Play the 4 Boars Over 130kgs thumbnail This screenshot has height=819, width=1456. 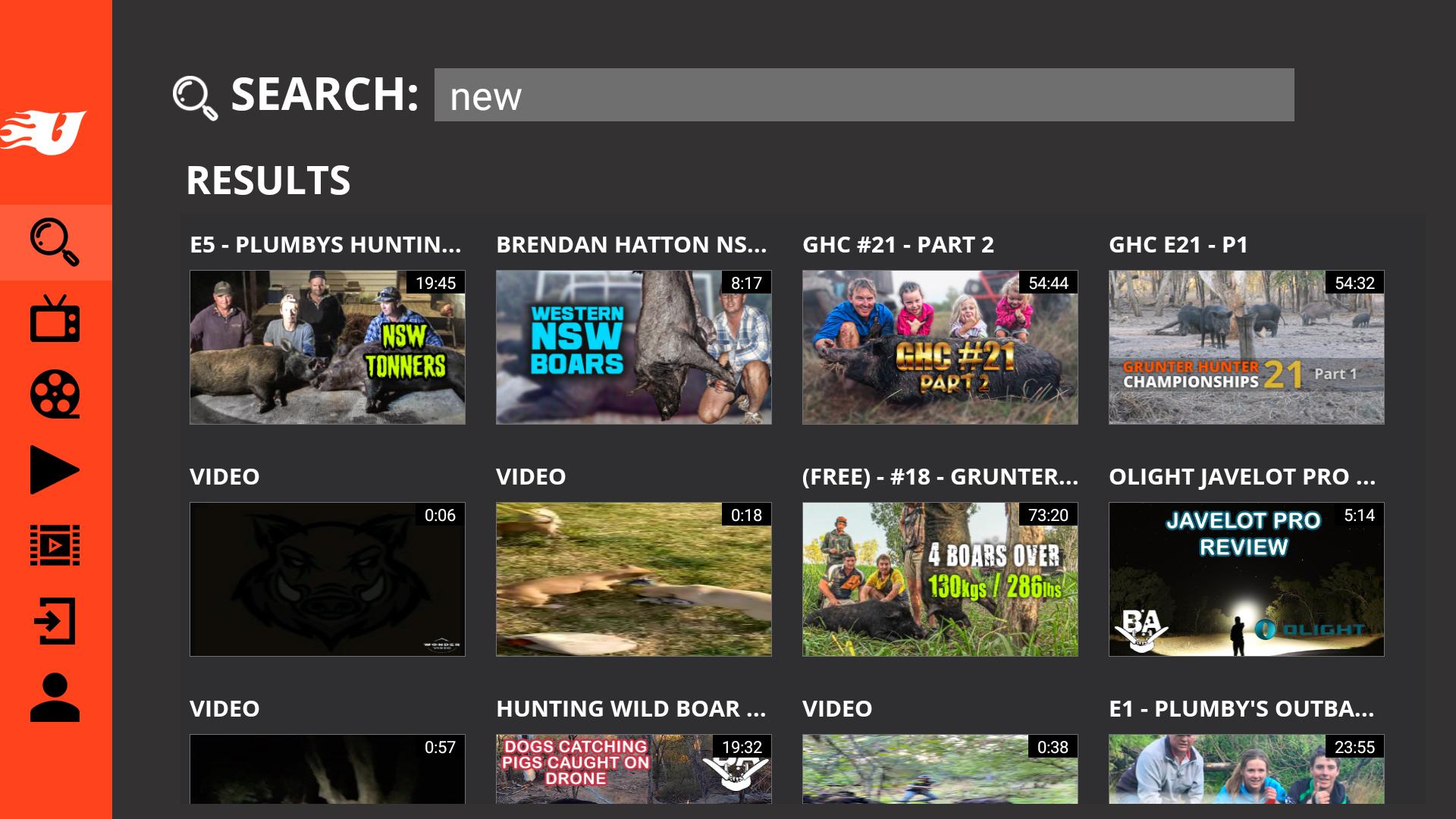point(940,579)
